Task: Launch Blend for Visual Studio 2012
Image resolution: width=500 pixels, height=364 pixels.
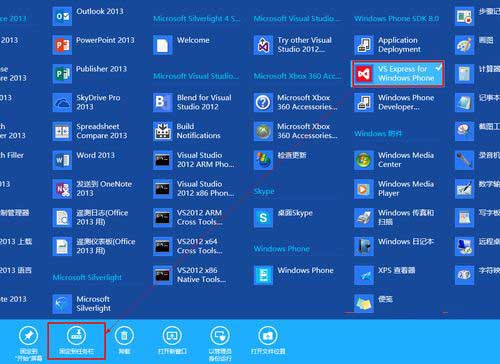Action: (193, 102)
